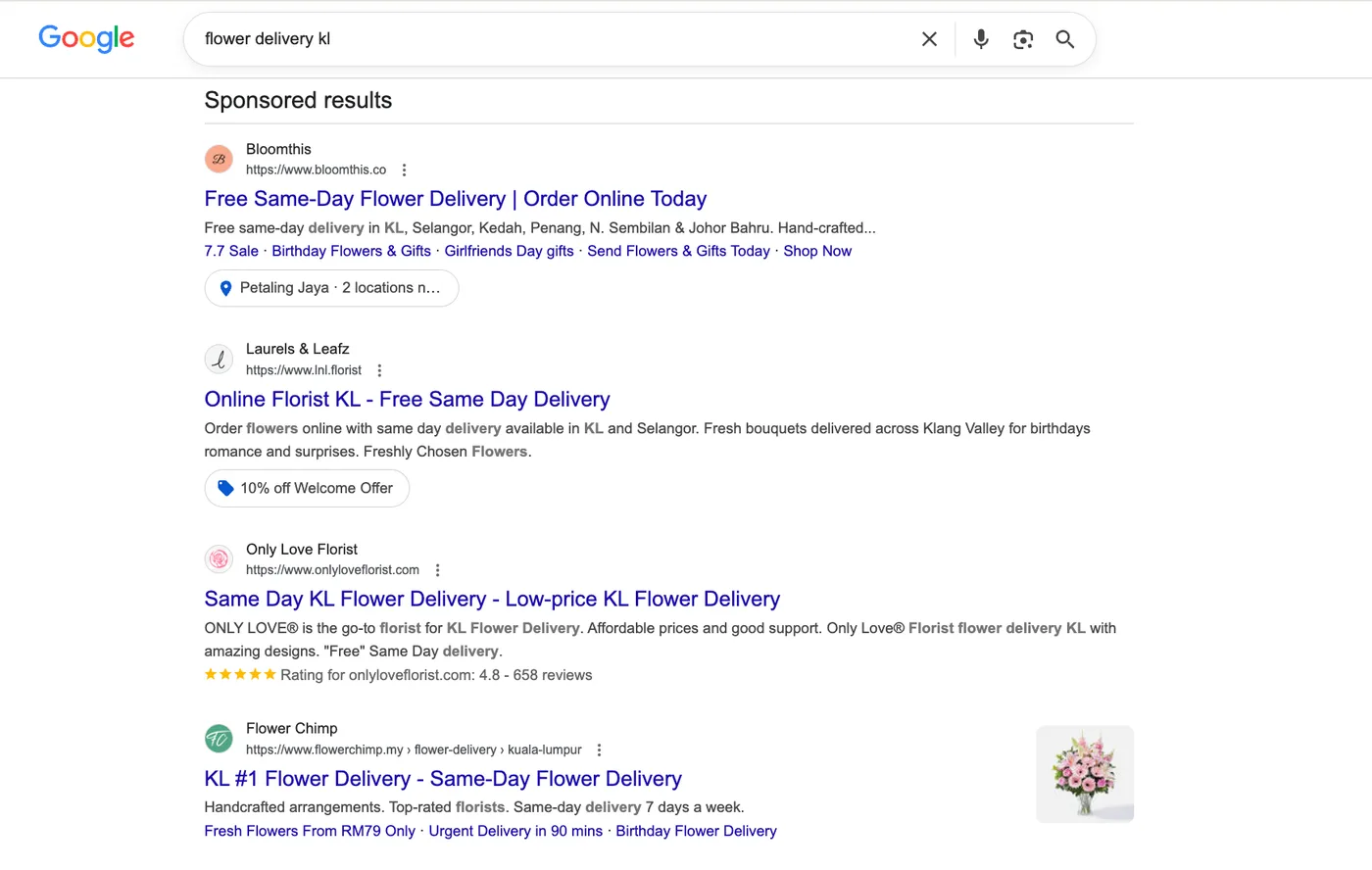Open 'Urgent Delivery in 90 mins' sitelink
The image size is (1372, 870).
pos(515,831)
